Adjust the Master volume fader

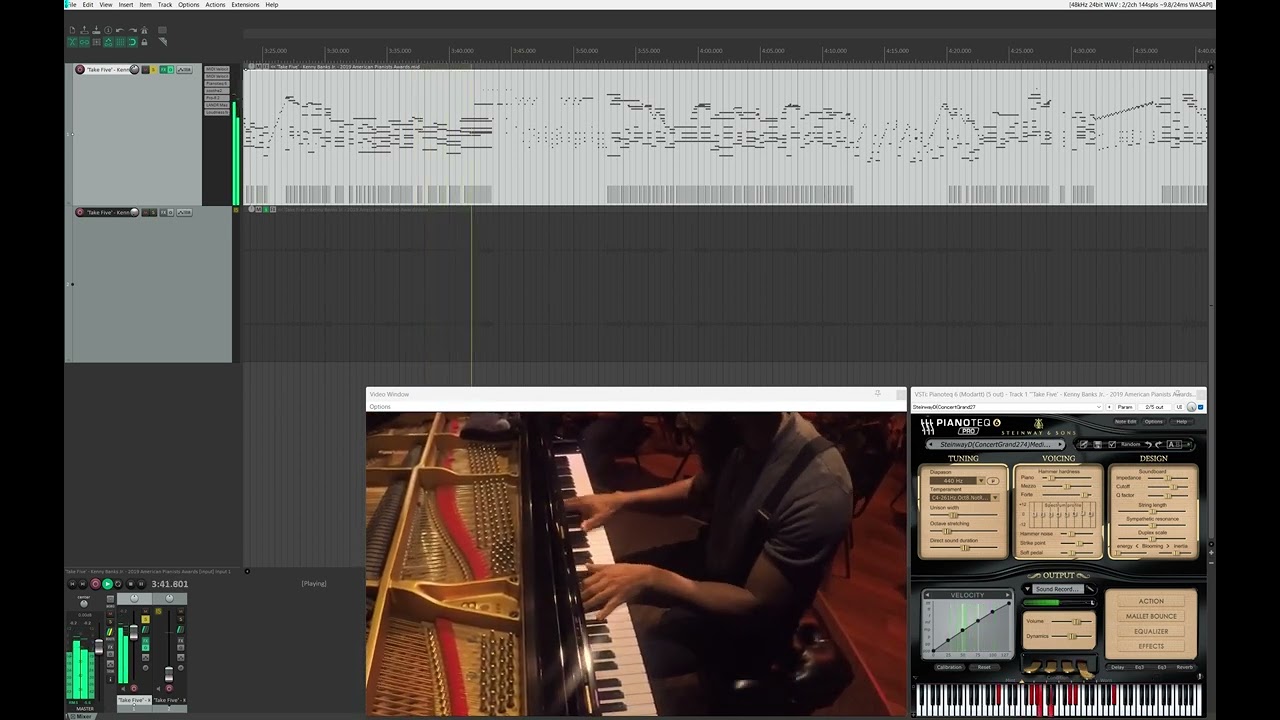(x=99, y=647)
